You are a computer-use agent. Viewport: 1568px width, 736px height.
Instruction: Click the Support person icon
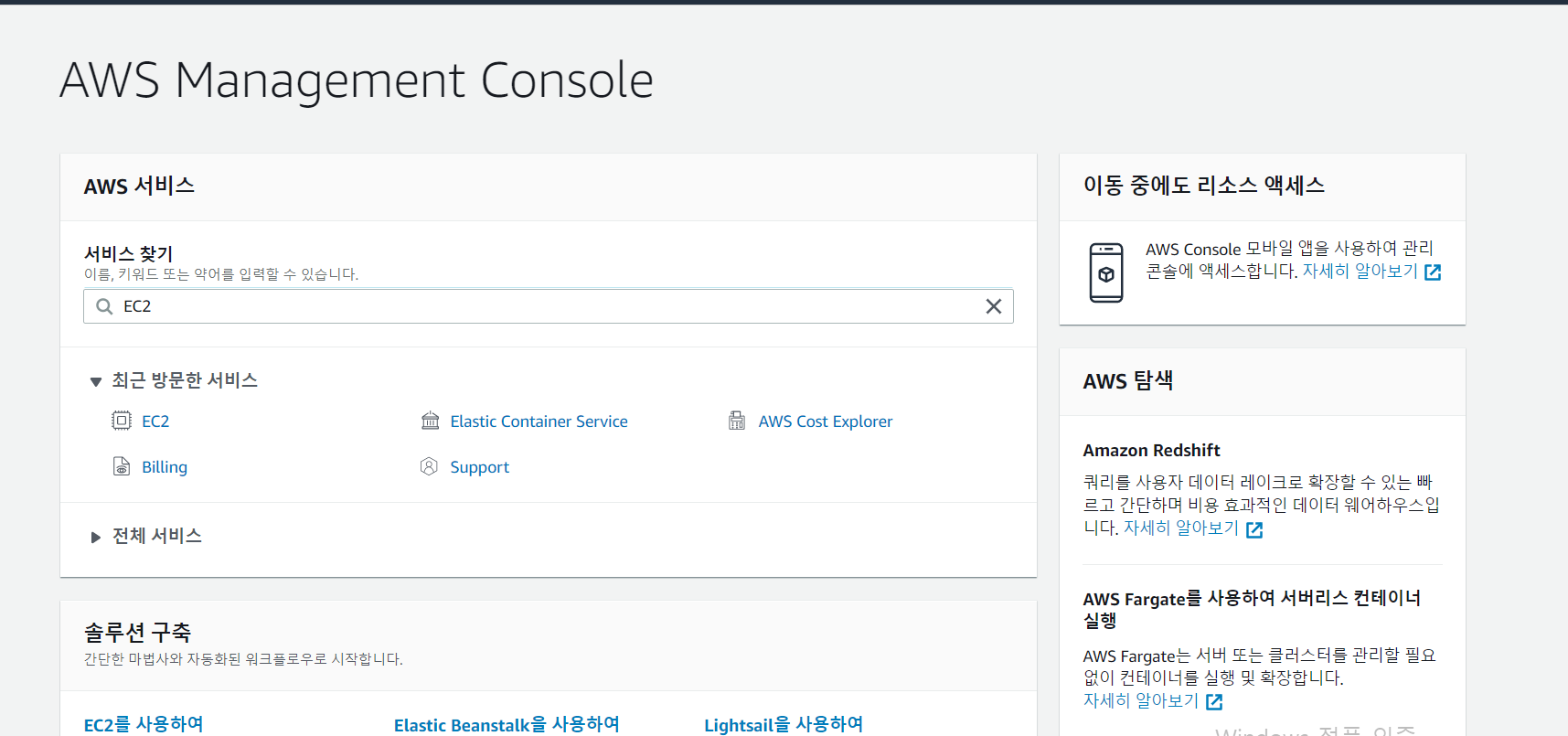pyautogui.click(x=429, y=466)
